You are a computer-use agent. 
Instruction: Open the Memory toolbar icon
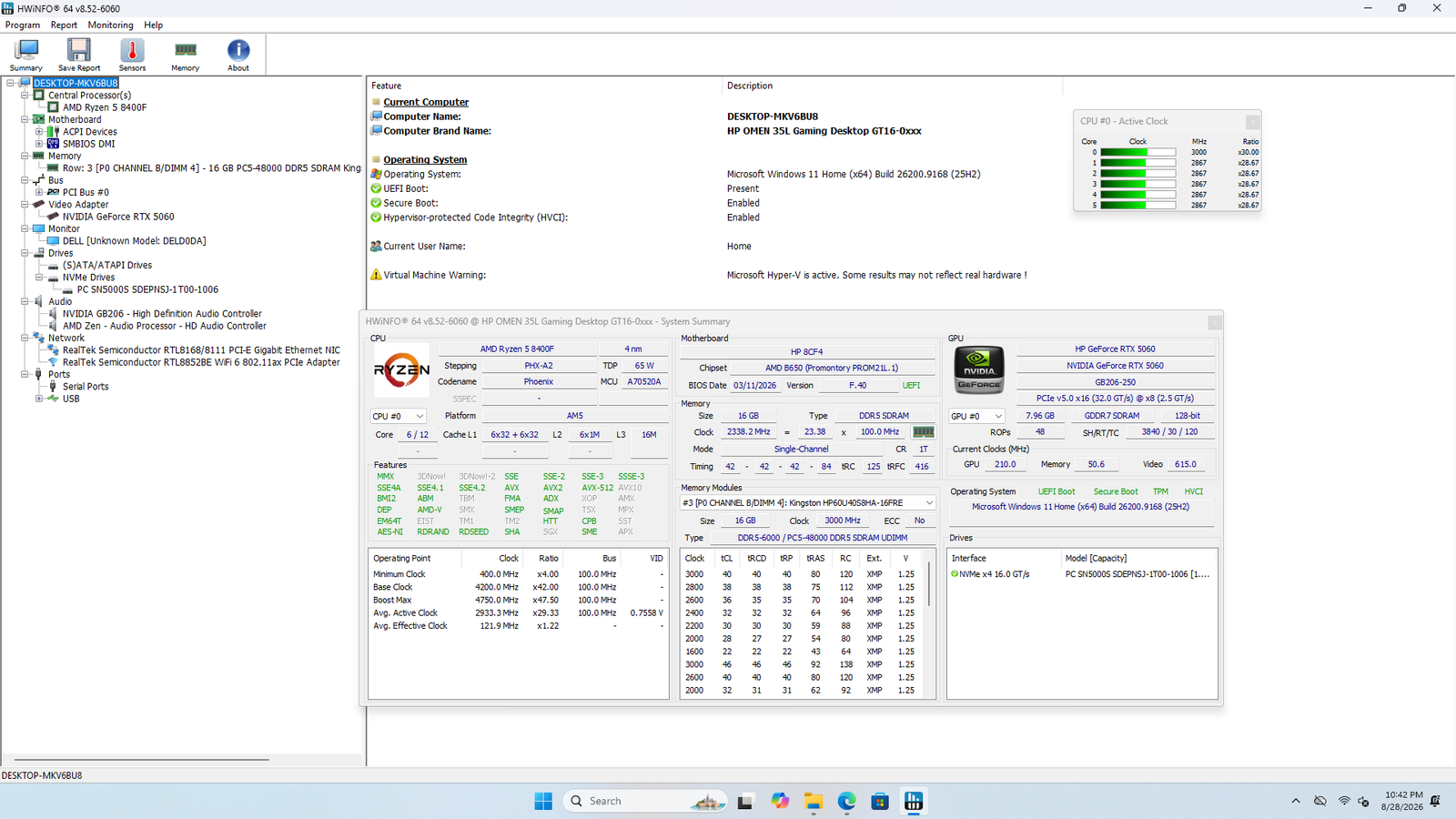click(x=186, y=55)
